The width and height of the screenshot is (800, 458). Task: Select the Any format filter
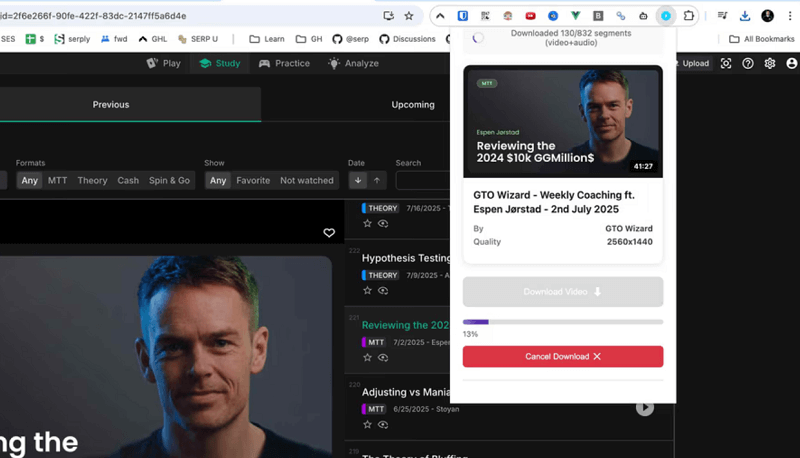30,181
